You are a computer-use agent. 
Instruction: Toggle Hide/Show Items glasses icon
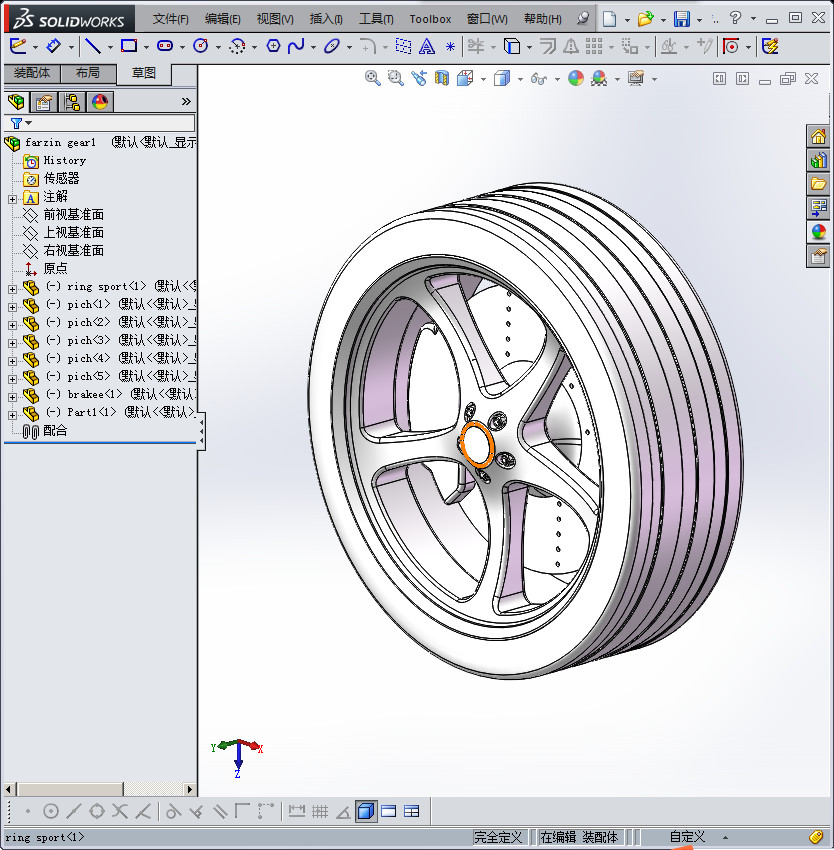point(539,78)
